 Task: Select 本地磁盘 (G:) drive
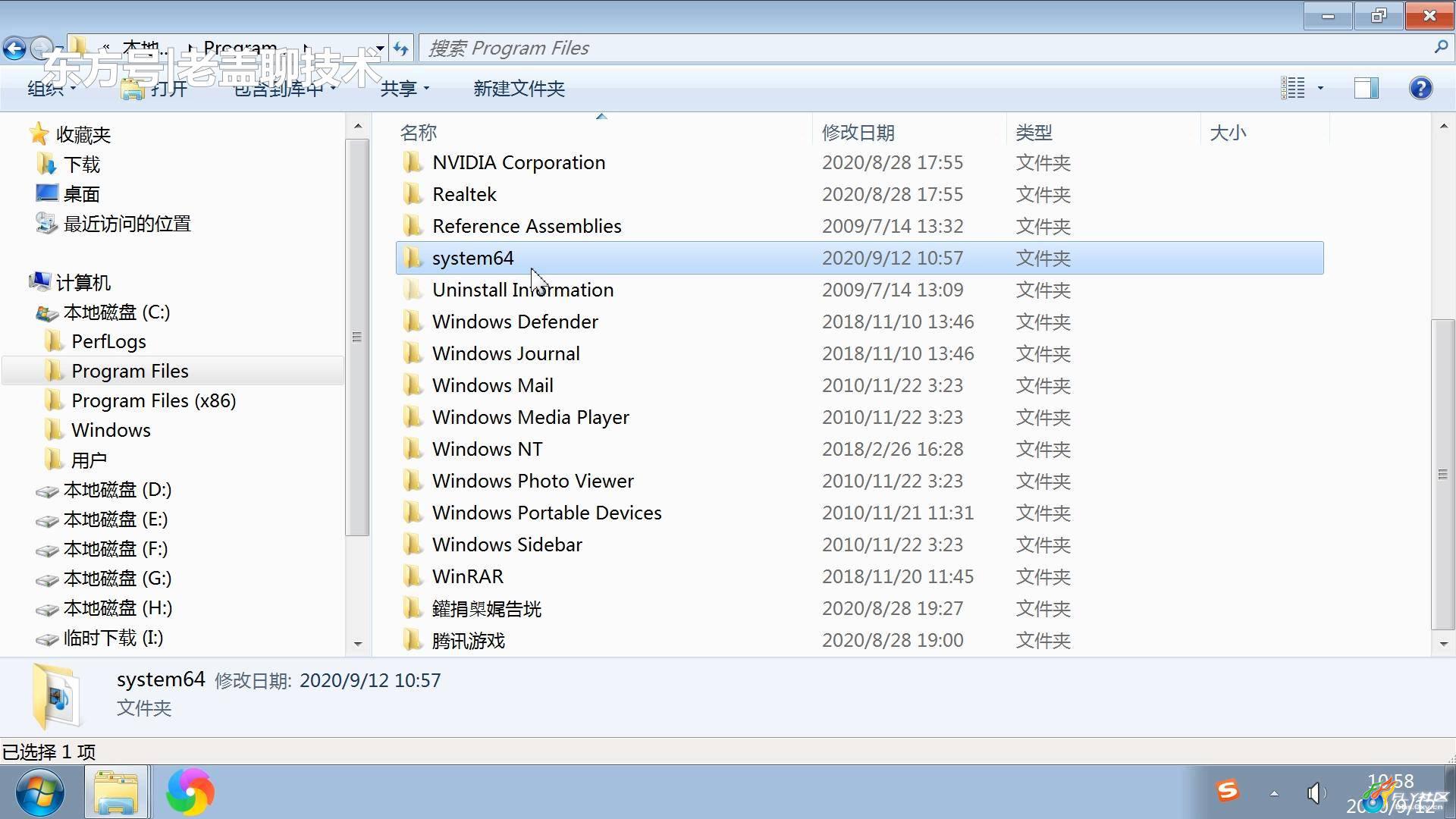[104, 579]
